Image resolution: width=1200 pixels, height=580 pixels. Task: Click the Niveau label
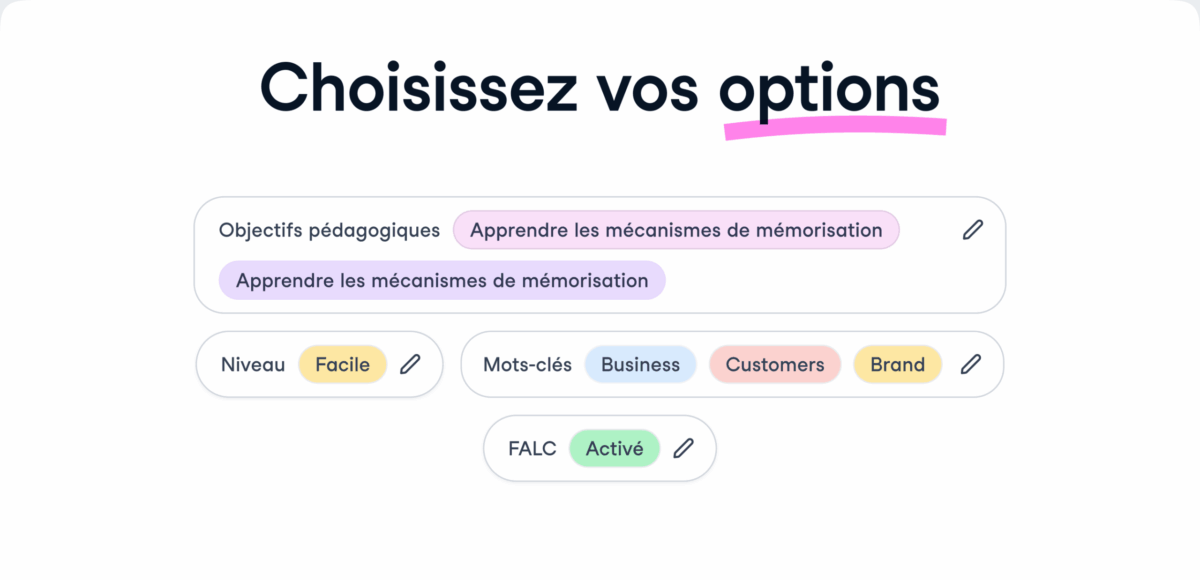point(253,364)
